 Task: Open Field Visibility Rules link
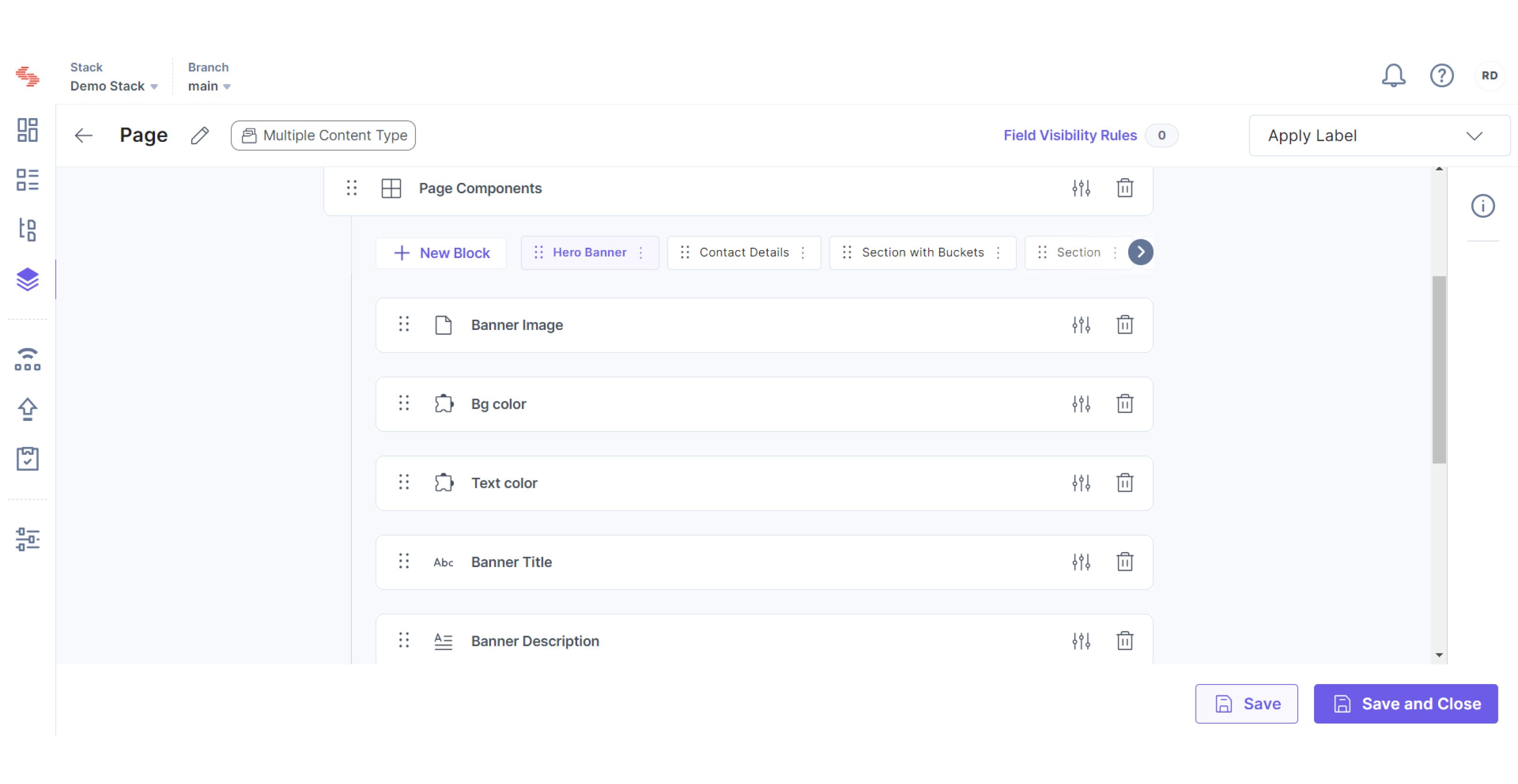[x=1070, y=135]
